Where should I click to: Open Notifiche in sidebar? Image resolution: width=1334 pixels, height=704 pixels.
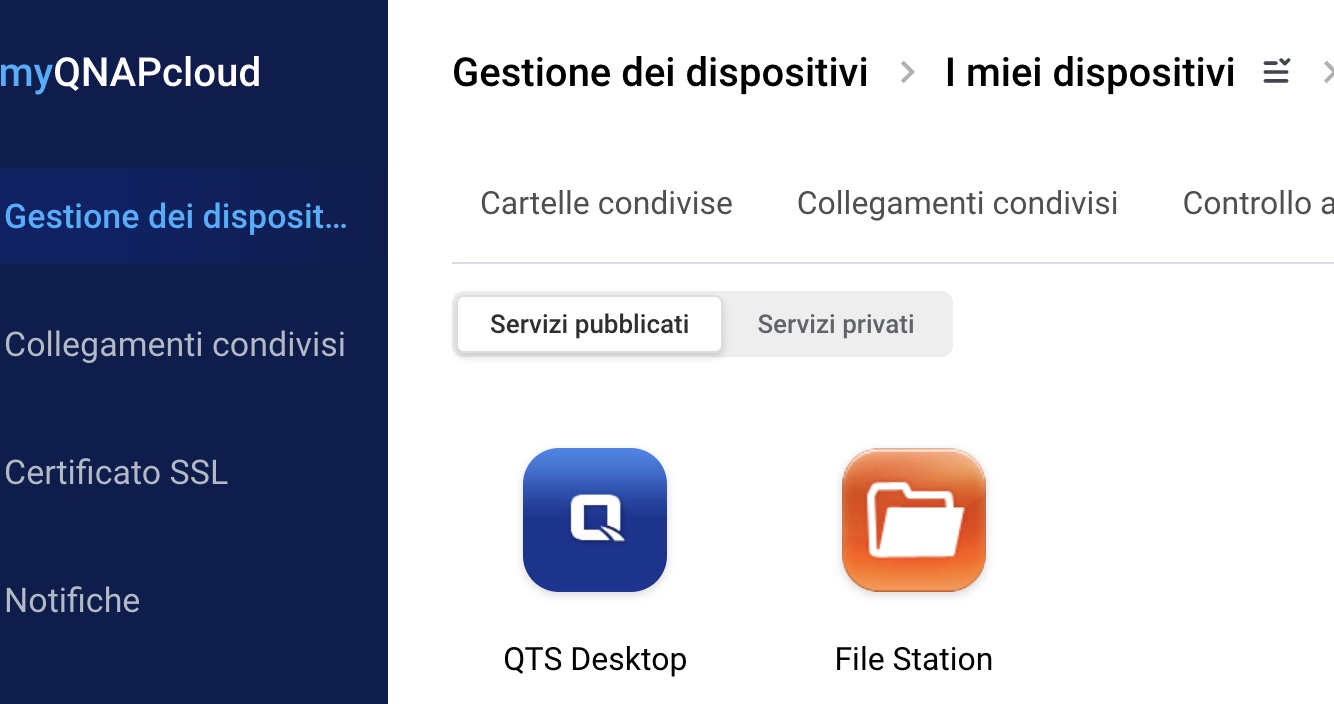click(x=73, y=600)
